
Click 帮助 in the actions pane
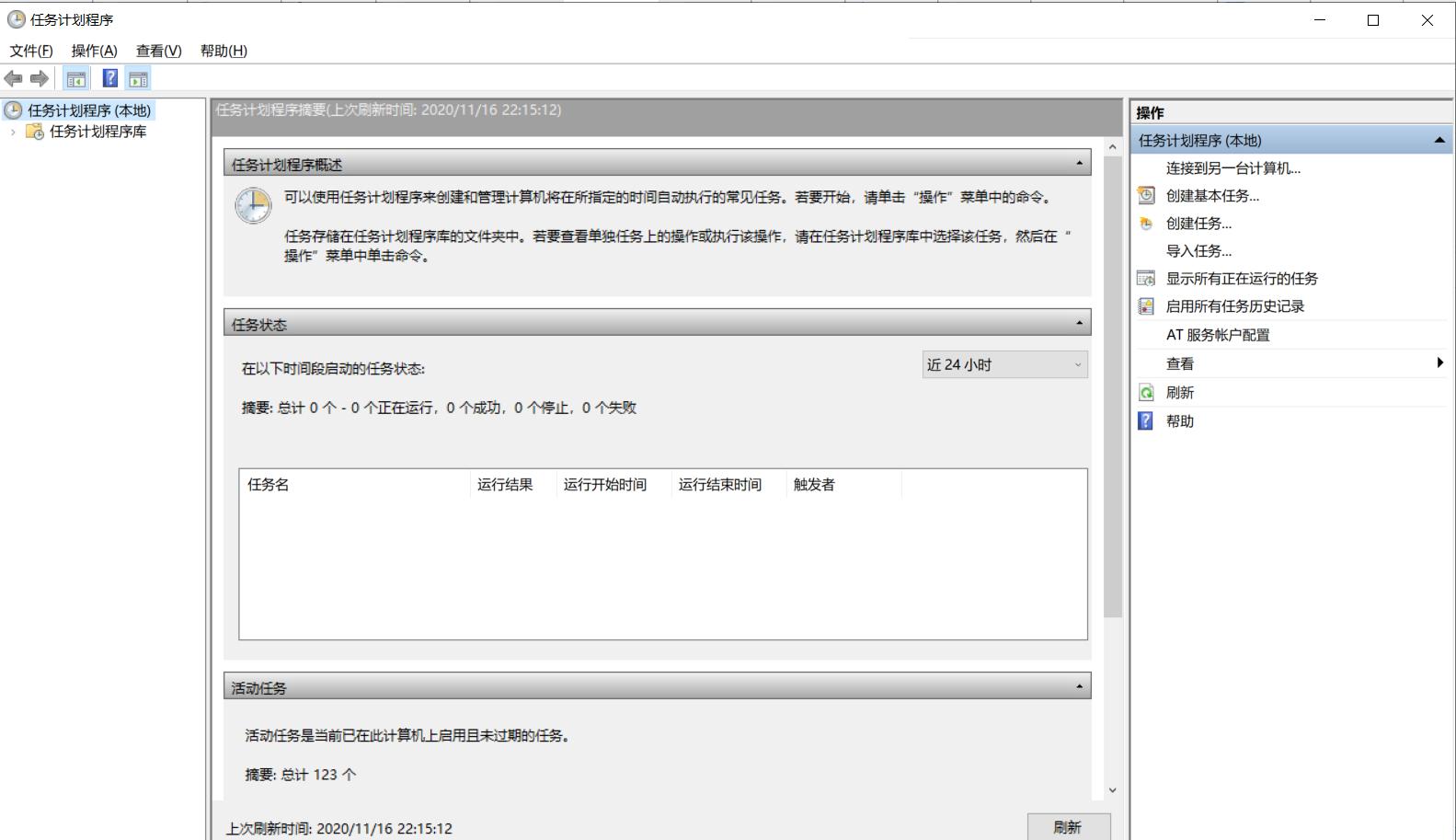[x=1180, y=421]
